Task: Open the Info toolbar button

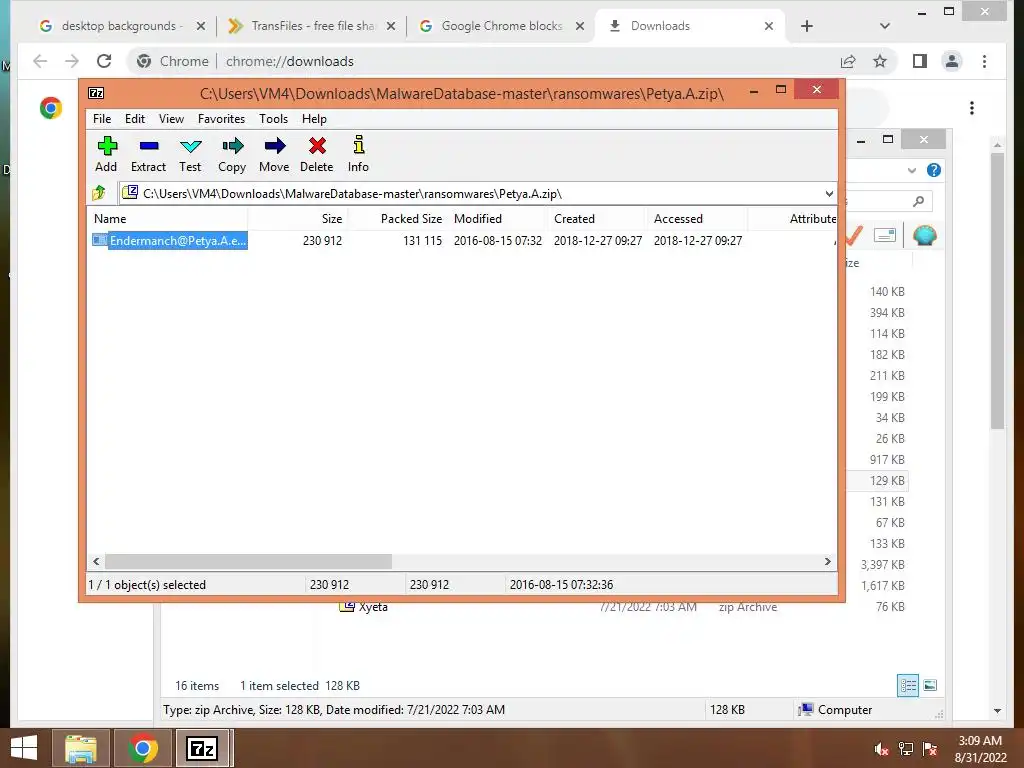Action: 358,154
